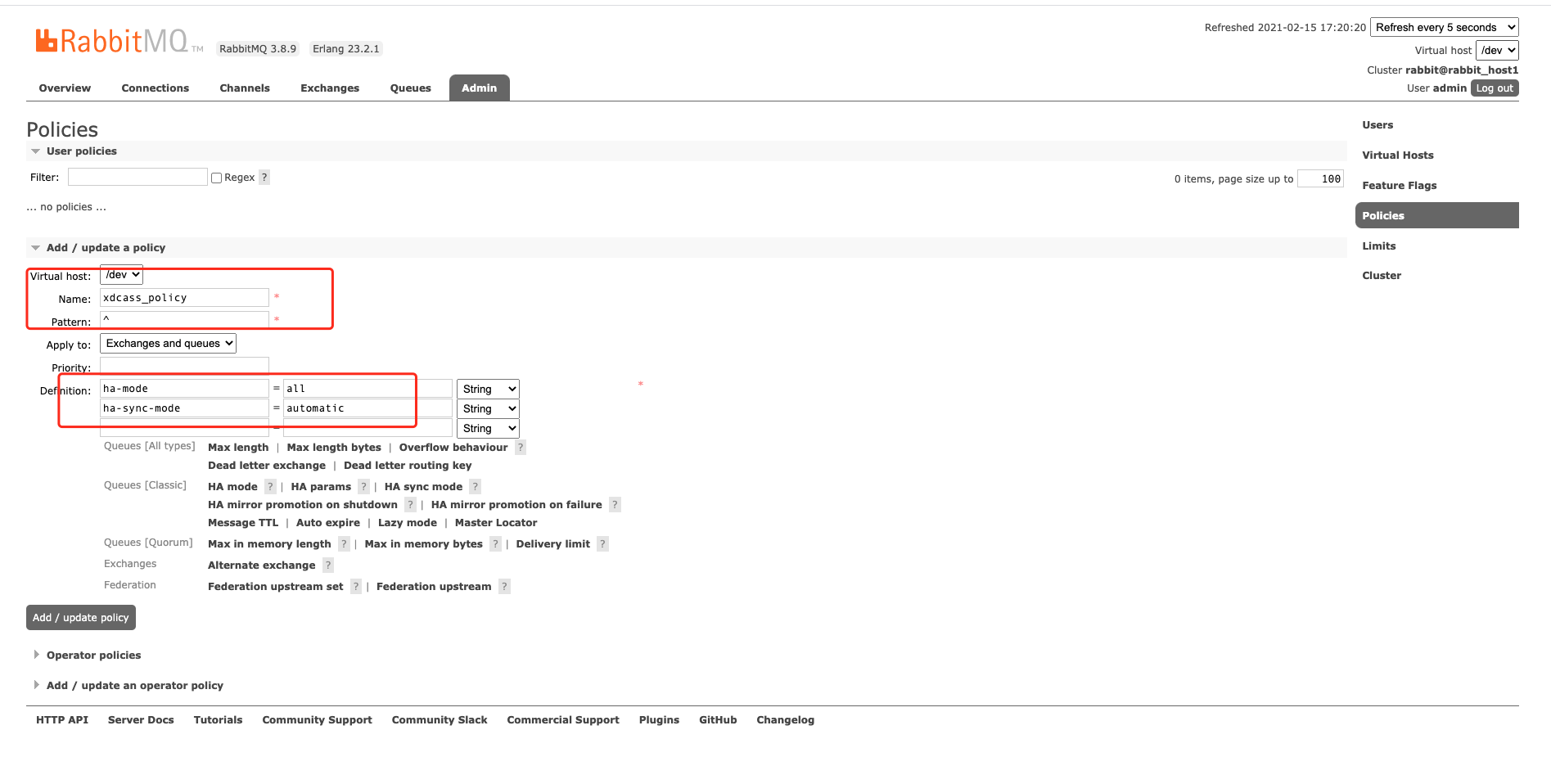
Task: Collapse the Add / update a policy section
Action: (x=106, y=248)
